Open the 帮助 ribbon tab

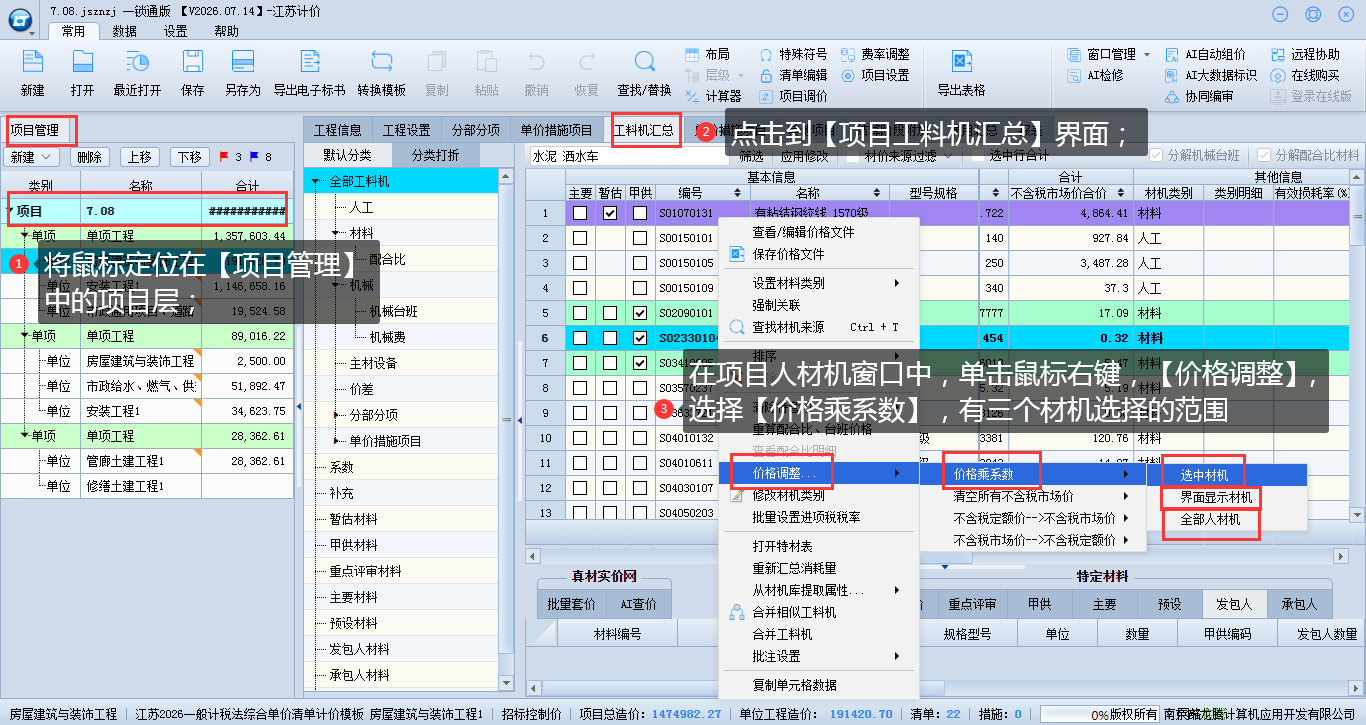tap(227, 31)
